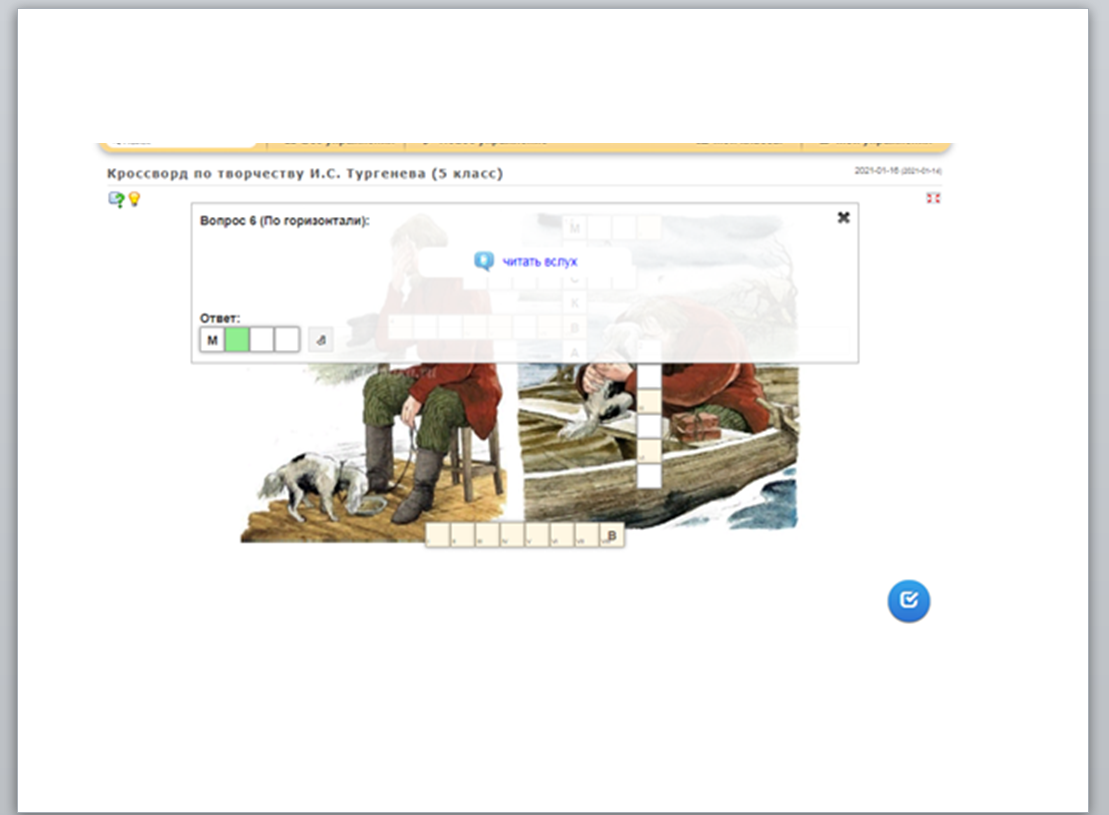This screenshot has height=815, width=1109.
Task: Click the right illustration of the wooden boat
Action: (720, 470)
